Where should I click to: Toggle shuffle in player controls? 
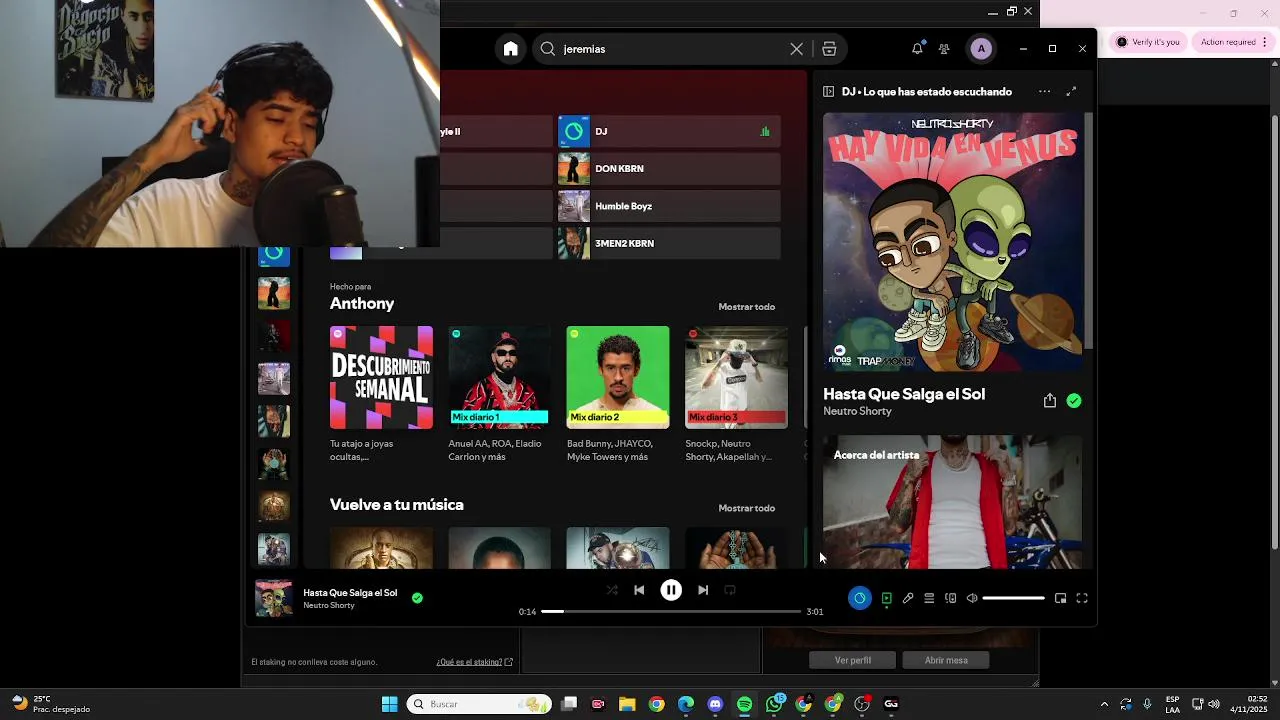point(611,590)
